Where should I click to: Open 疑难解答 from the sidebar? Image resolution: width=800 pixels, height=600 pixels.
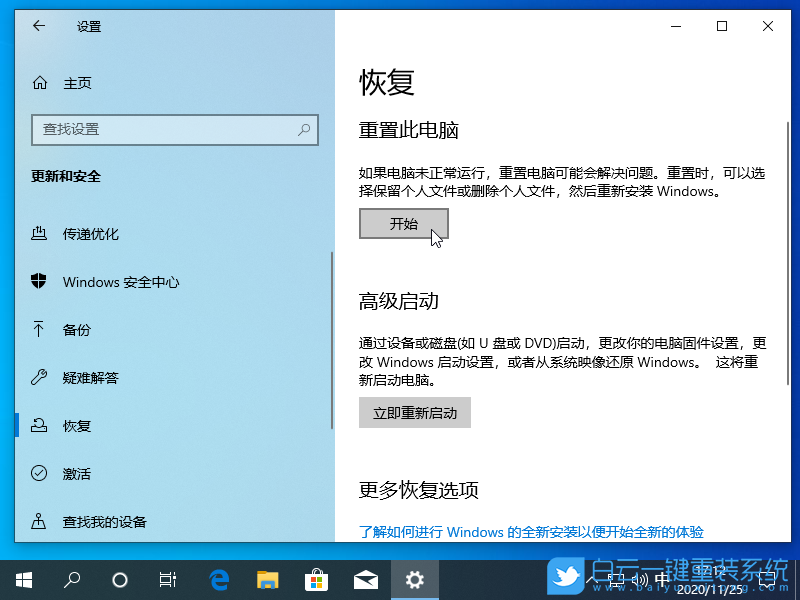pos(88,378)
